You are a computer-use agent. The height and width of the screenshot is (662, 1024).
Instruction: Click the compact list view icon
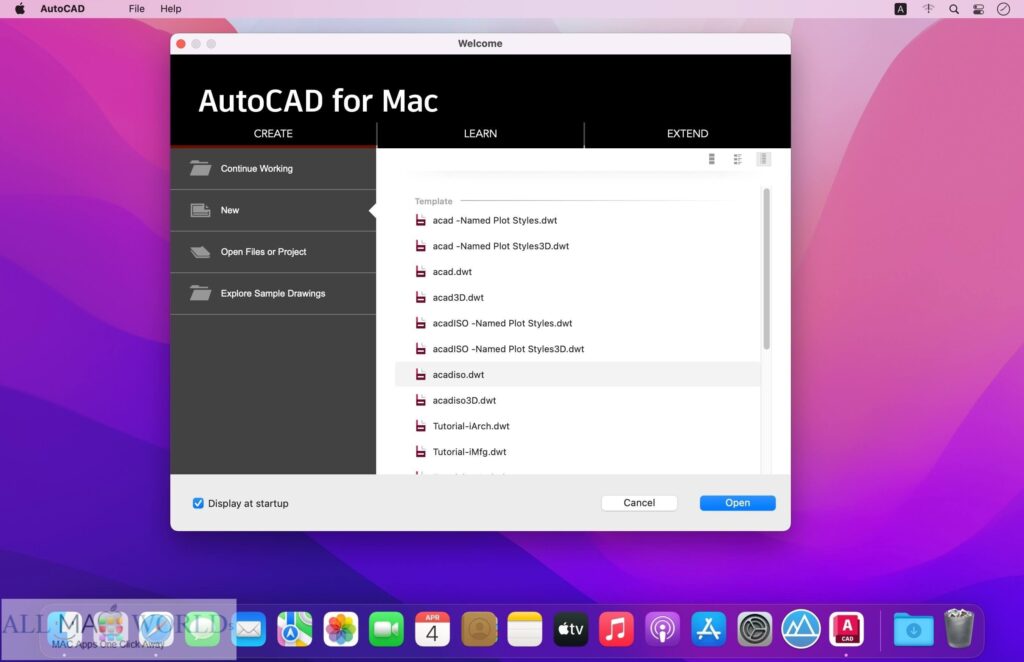click(x=763, y=158)
